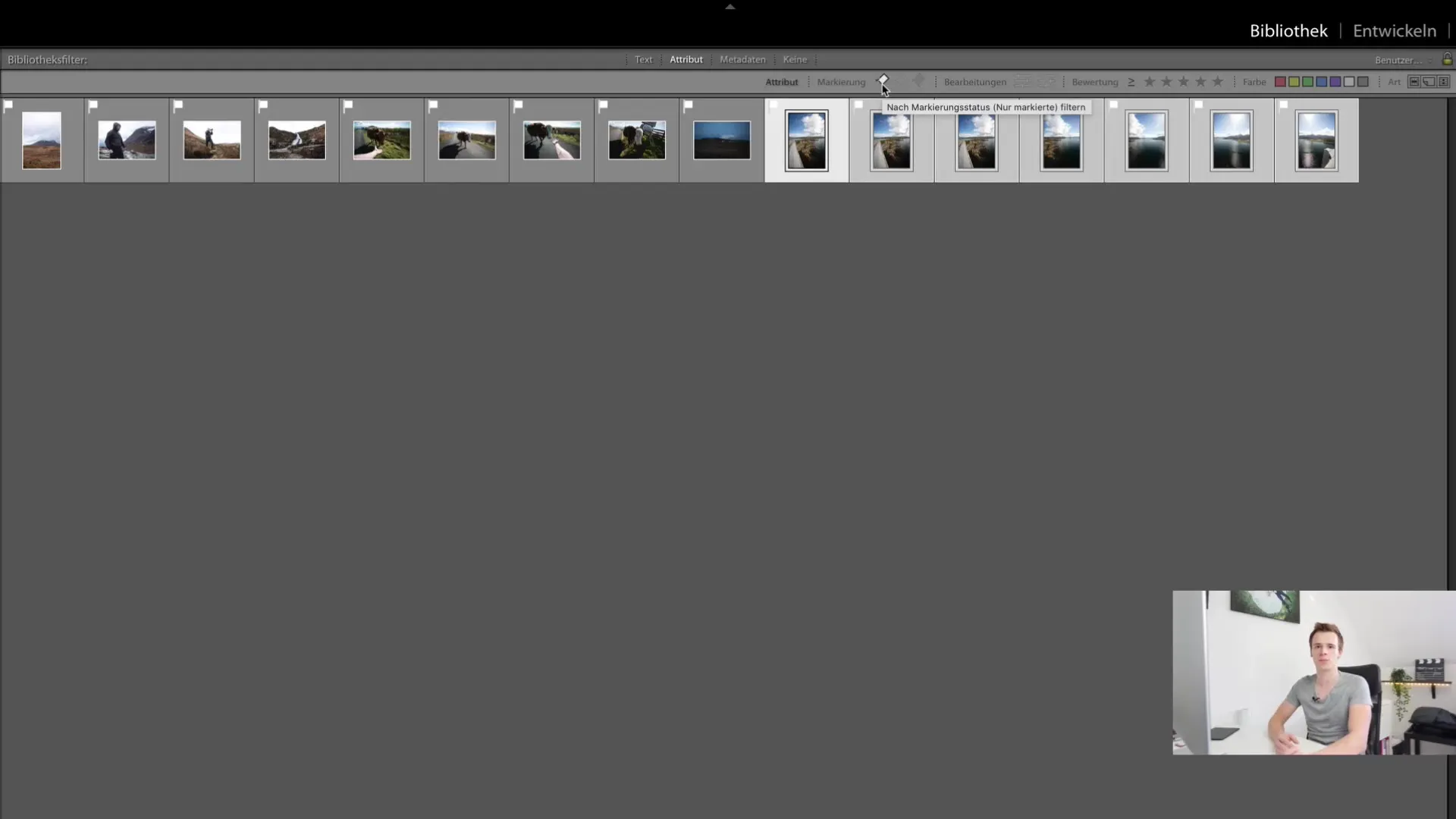Image resolution: width=1456 pixels, height=819 pixels.
Task: Switch to the Entwickeln module
Action: point(1395,31)
